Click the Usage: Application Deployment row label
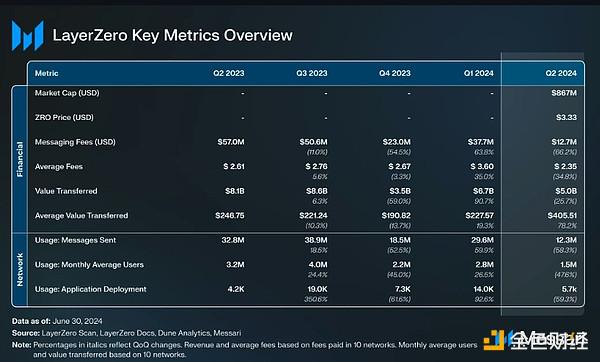Screen dimensions: 600x362 91,289
